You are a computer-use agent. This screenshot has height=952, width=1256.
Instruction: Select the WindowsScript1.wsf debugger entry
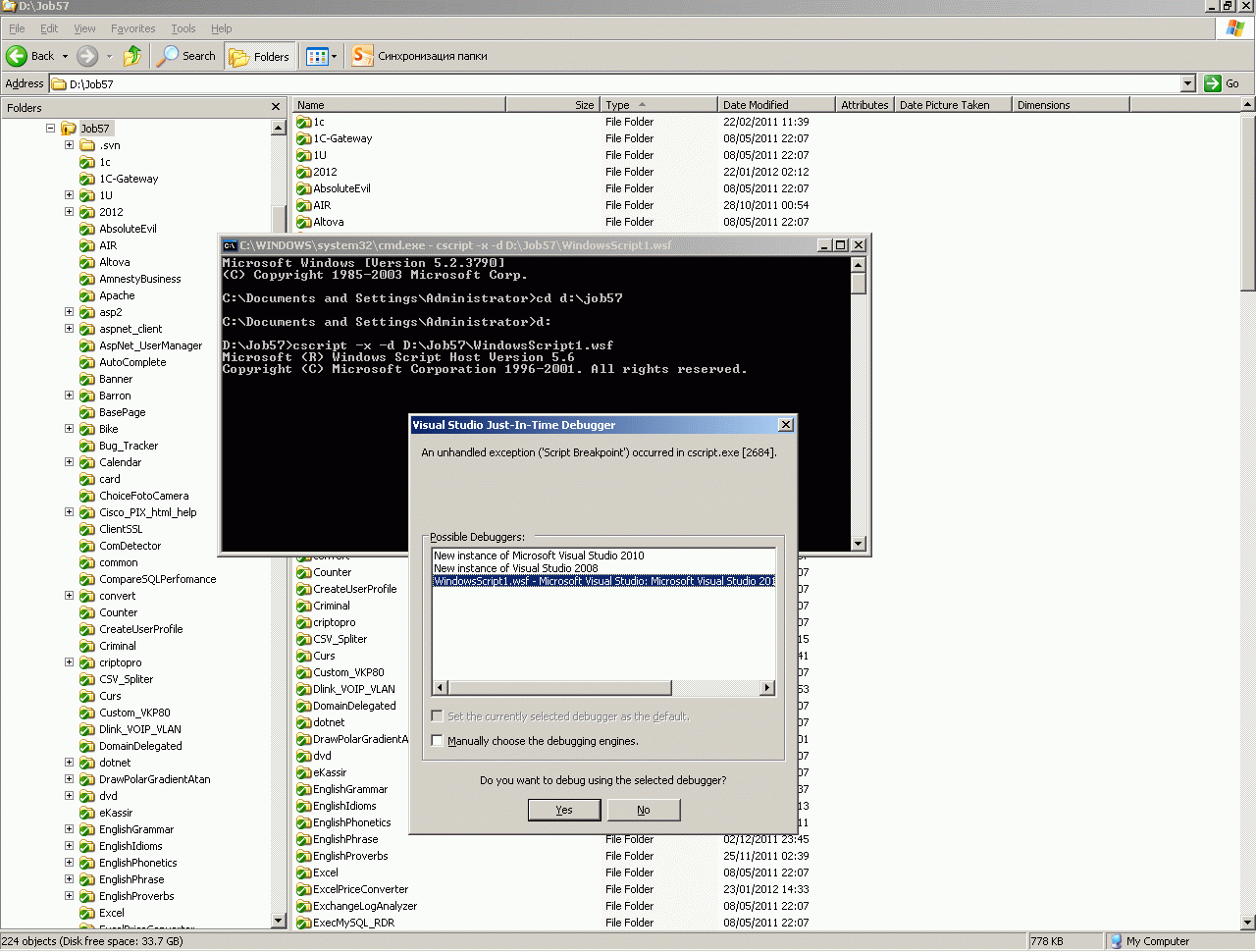tap(604, 581)
